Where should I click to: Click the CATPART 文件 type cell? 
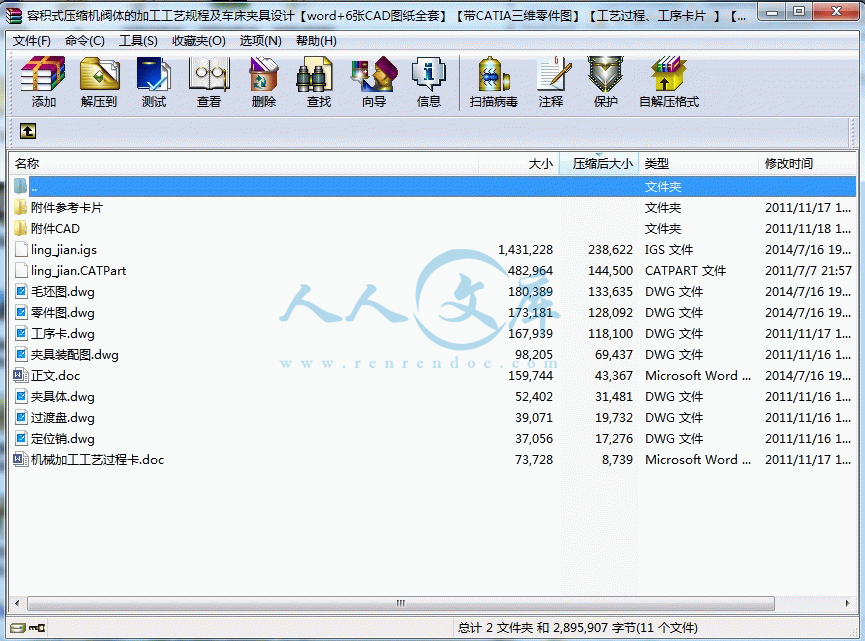click(685, 271)
